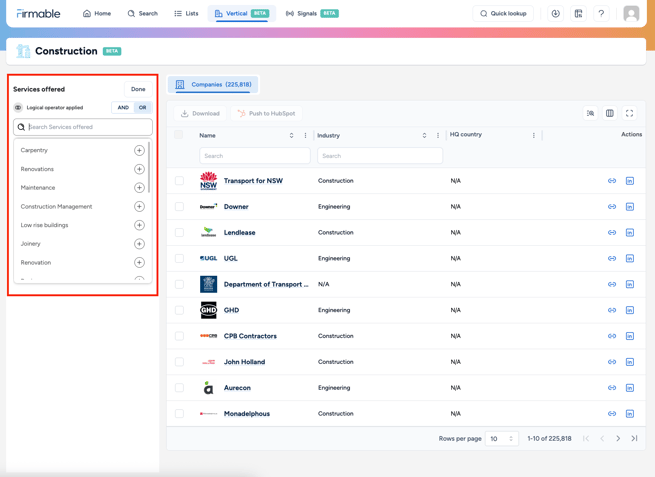655x477 pixels.
Task: Check the select-all header checkbox
Action: coord(179,134)
